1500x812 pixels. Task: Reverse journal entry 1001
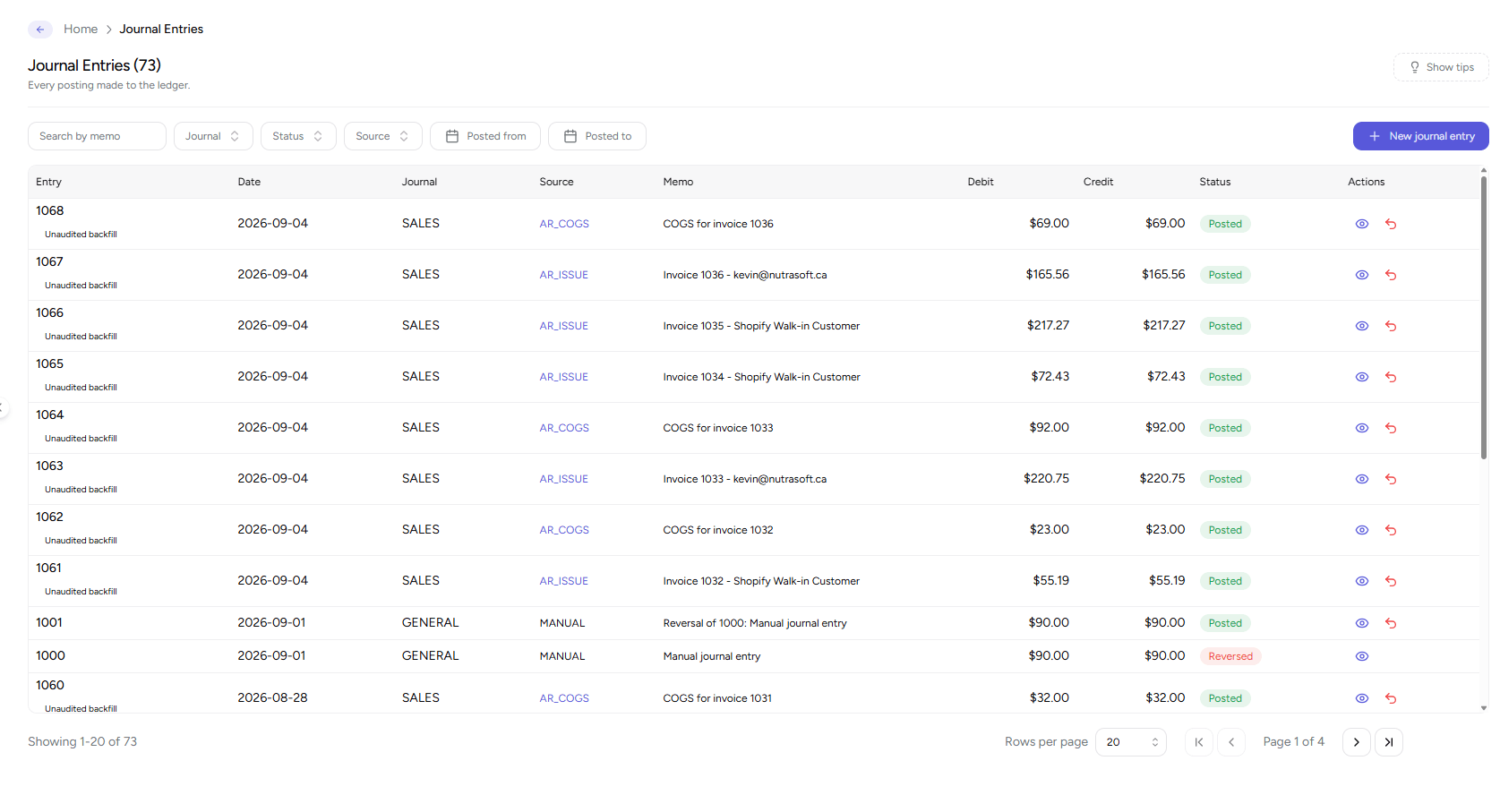click(x=1391, y=623)
